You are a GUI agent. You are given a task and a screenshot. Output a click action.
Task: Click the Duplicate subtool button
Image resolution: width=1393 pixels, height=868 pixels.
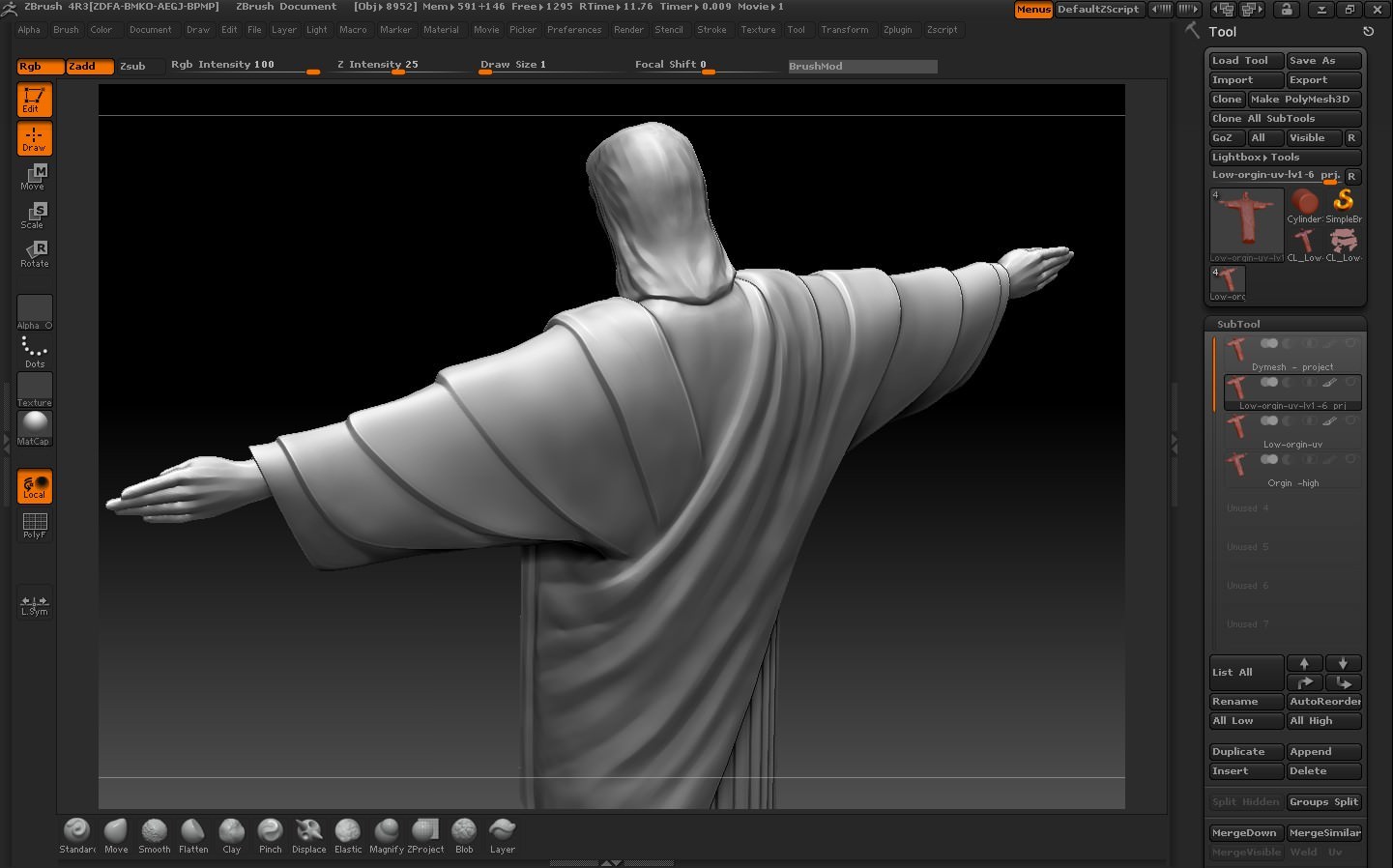(x=1247, y=751)
